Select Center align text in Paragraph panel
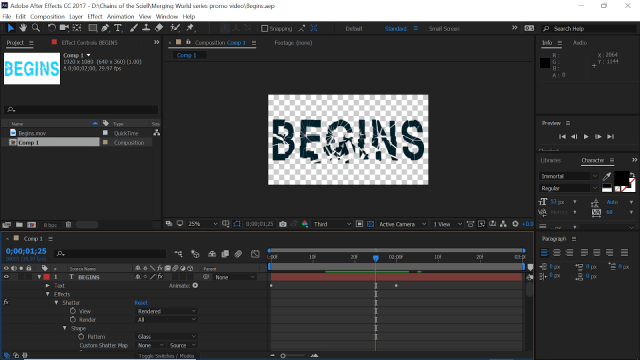This screenshot has width=640, height=360. click(x=557, y=253)
